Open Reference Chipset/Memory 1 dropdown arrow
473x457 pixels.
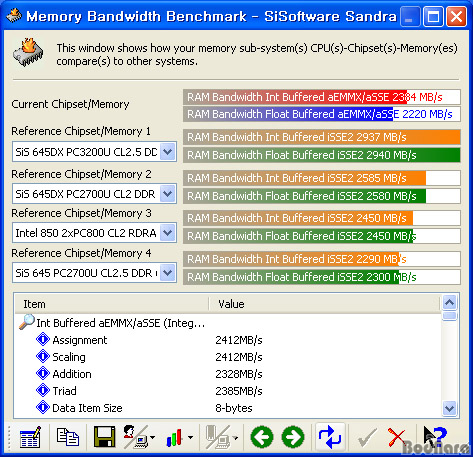point(168,152)
